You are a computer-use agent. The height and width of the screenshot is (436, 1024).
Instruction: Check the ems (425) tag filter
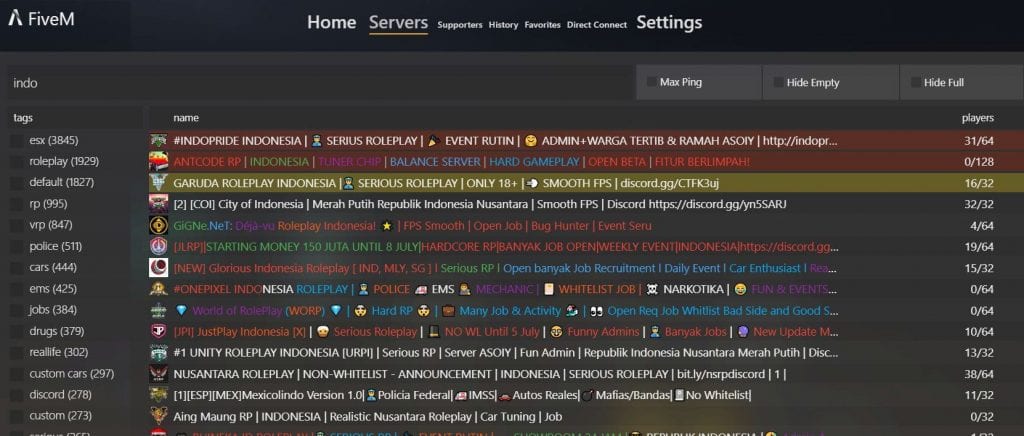pos(16,289)
